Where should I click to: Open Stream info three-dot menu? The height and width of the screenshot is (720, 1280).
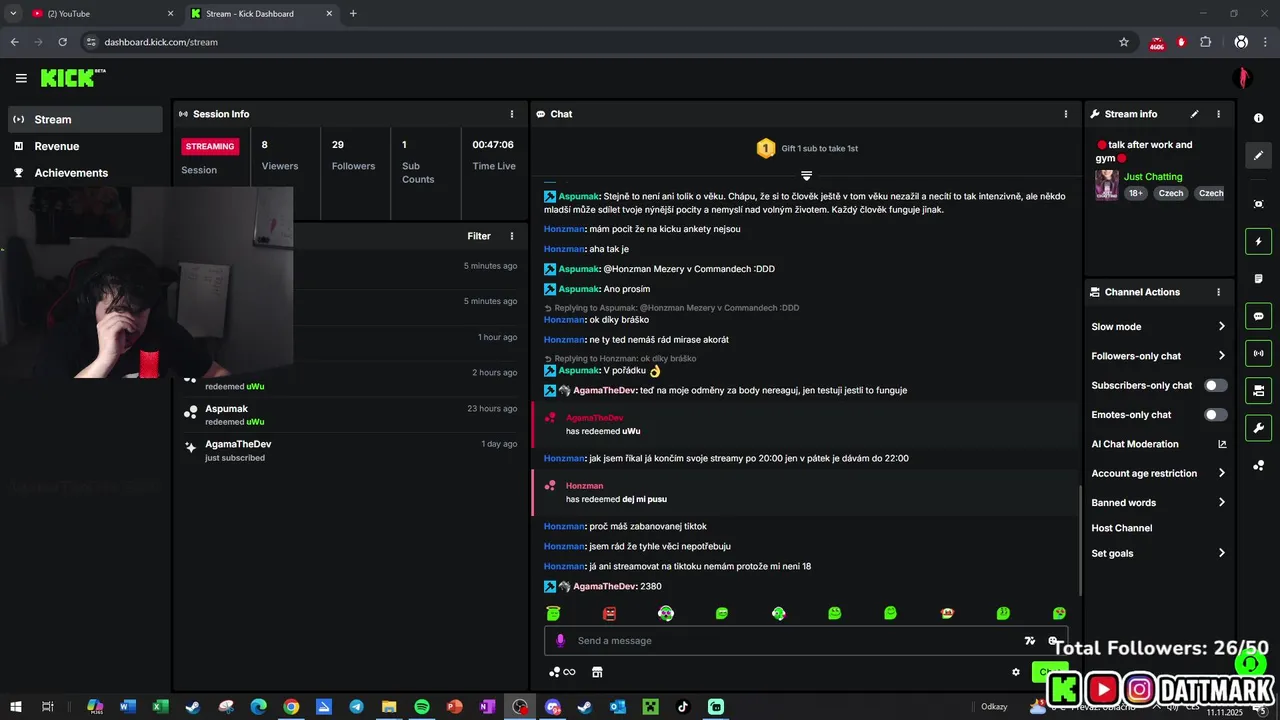[x=1218, y=114]
